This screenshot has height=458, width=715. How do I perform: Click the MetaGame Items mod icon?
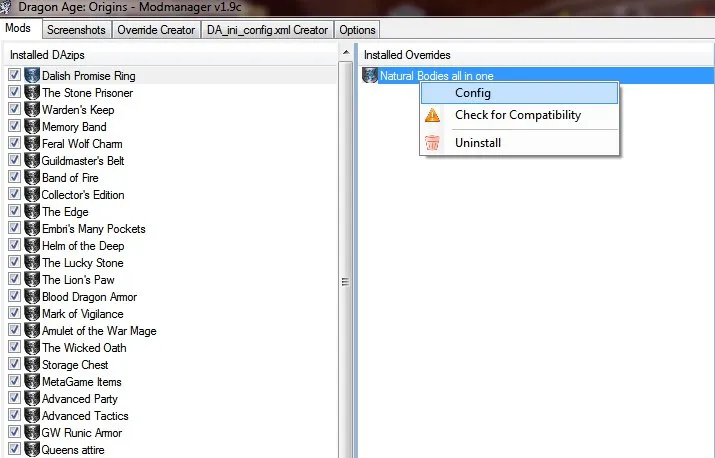pyautogui.click(x=32, y=381)
